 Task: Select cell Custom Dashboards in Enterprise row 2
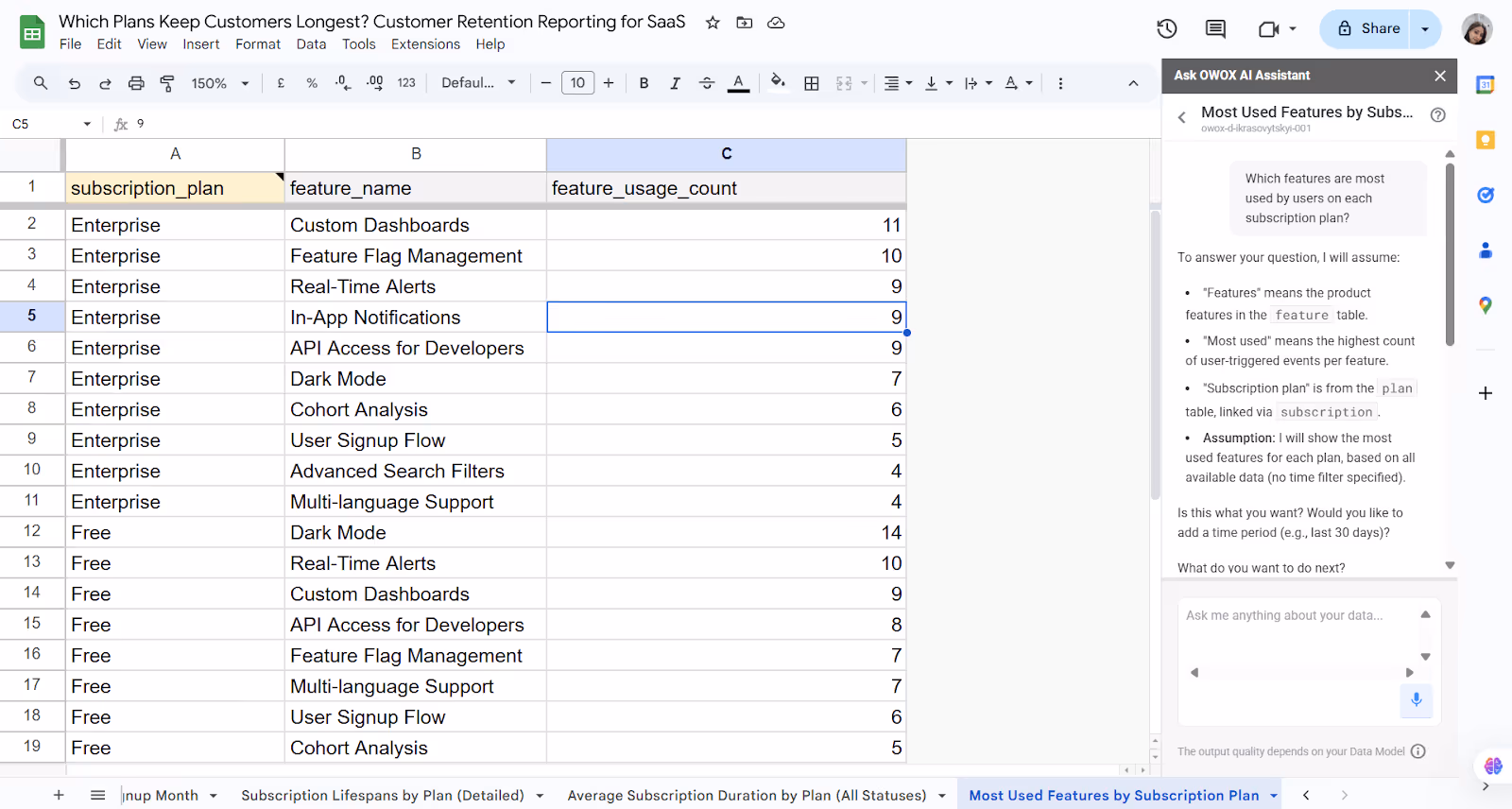(416, 225)
